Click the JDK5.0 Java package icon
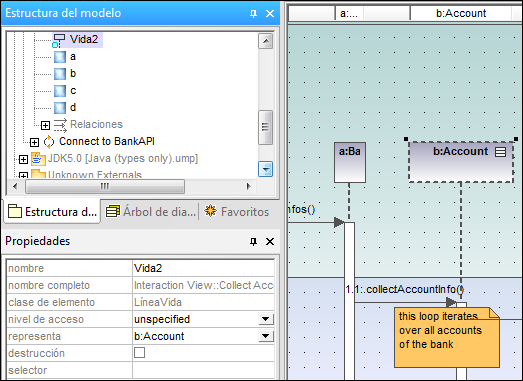 38,159
